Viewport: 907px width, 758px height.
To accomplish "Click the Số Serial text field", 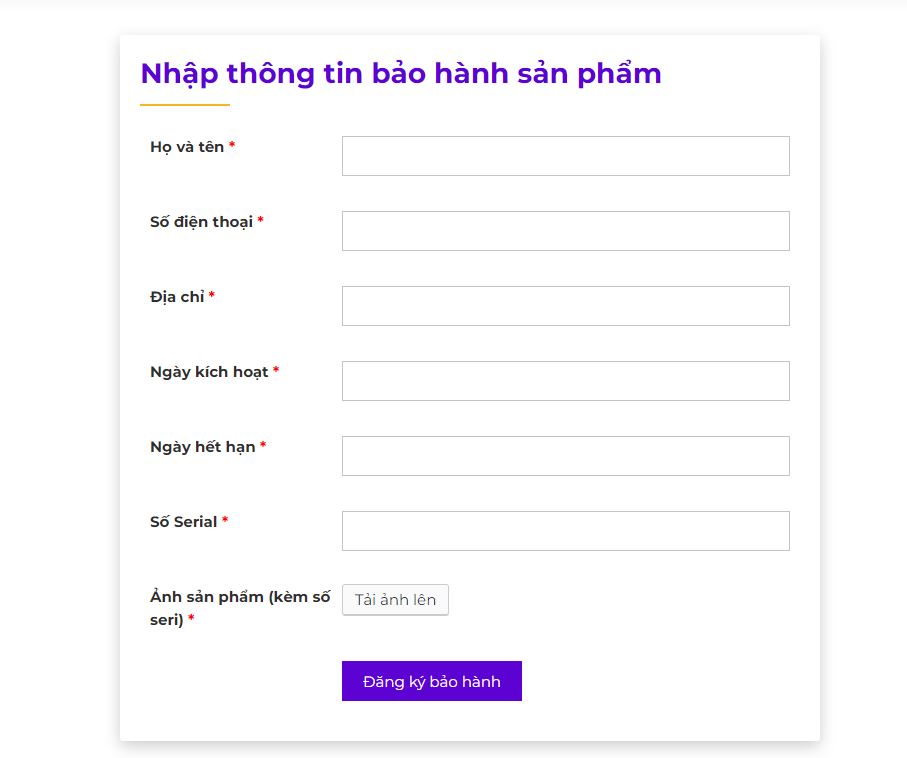I will tap(565, 531).
